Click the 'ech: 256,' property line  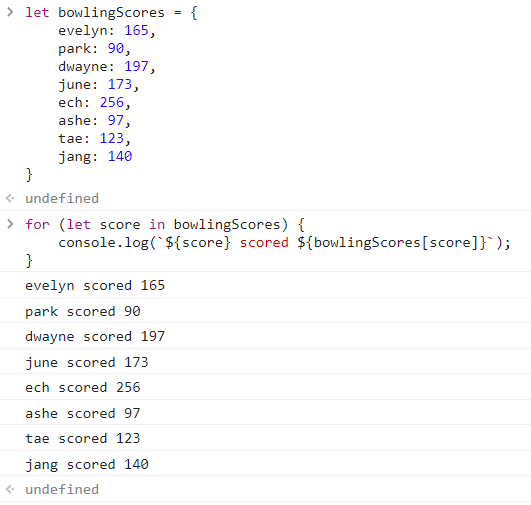[x=94, y=103]
